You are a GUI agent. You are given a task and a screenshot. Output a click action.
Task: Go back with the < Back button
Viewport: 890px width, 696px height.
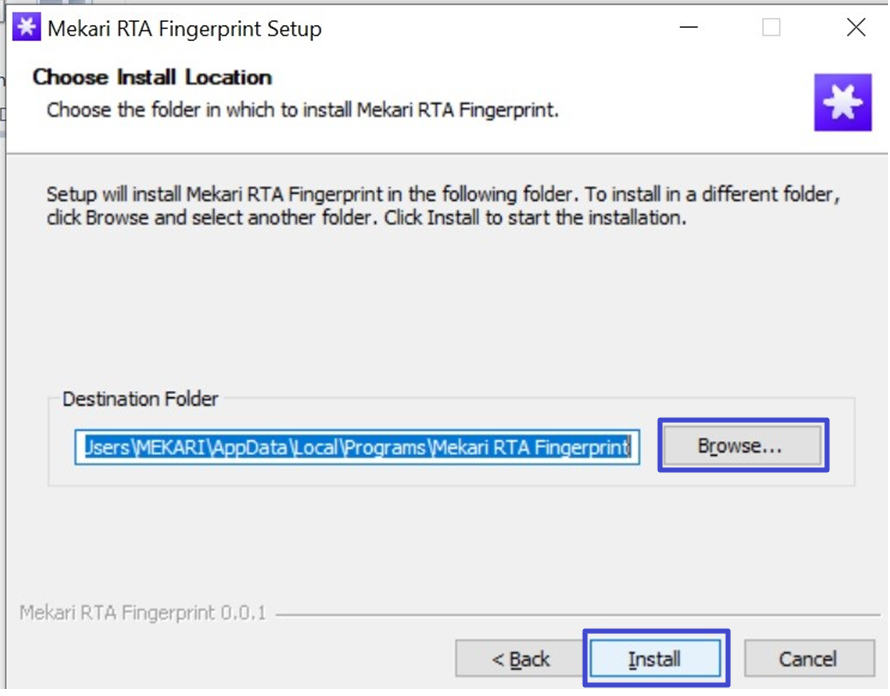(x=520, y=659)
